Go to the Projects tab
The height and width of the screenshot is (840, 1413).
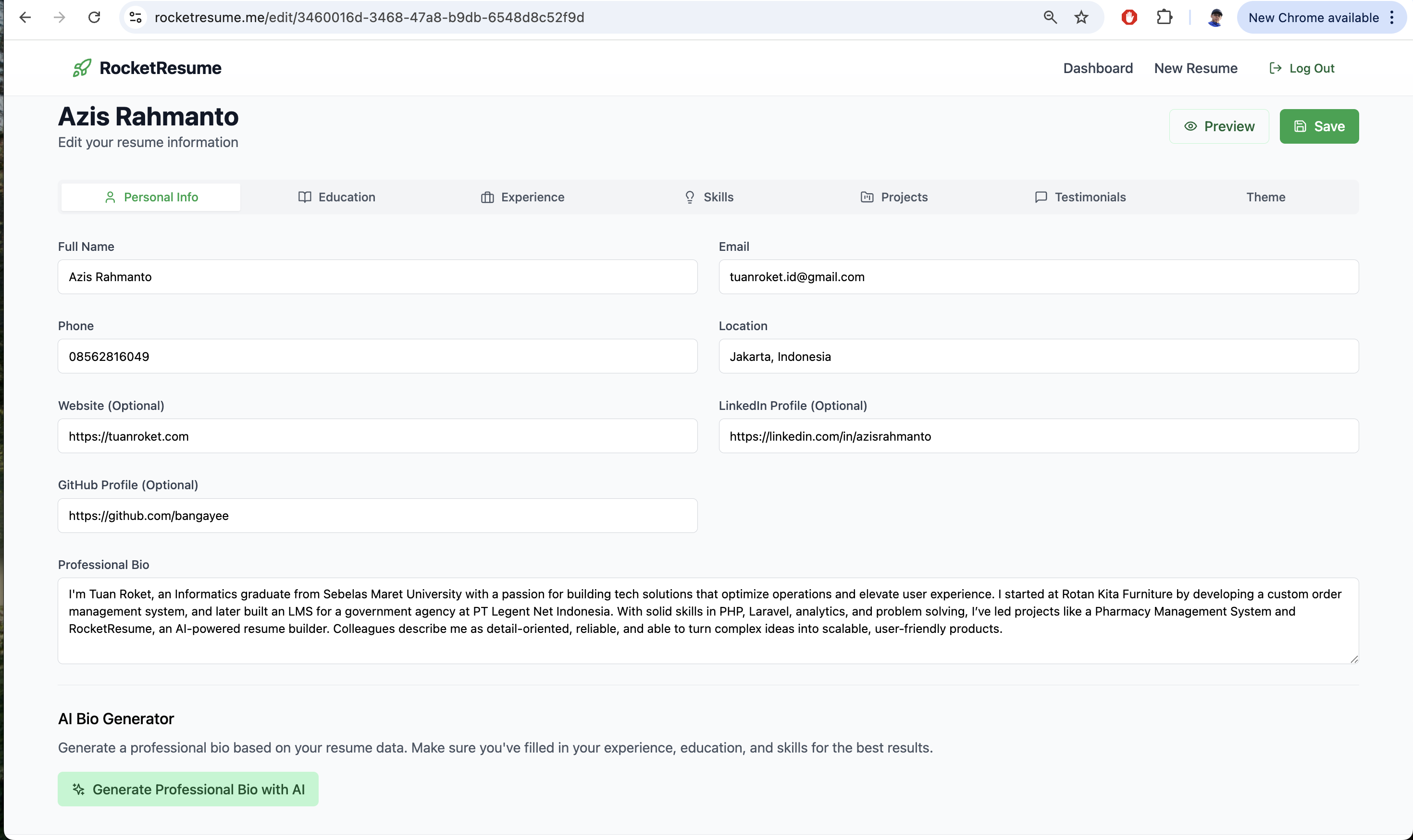[894, 197]
